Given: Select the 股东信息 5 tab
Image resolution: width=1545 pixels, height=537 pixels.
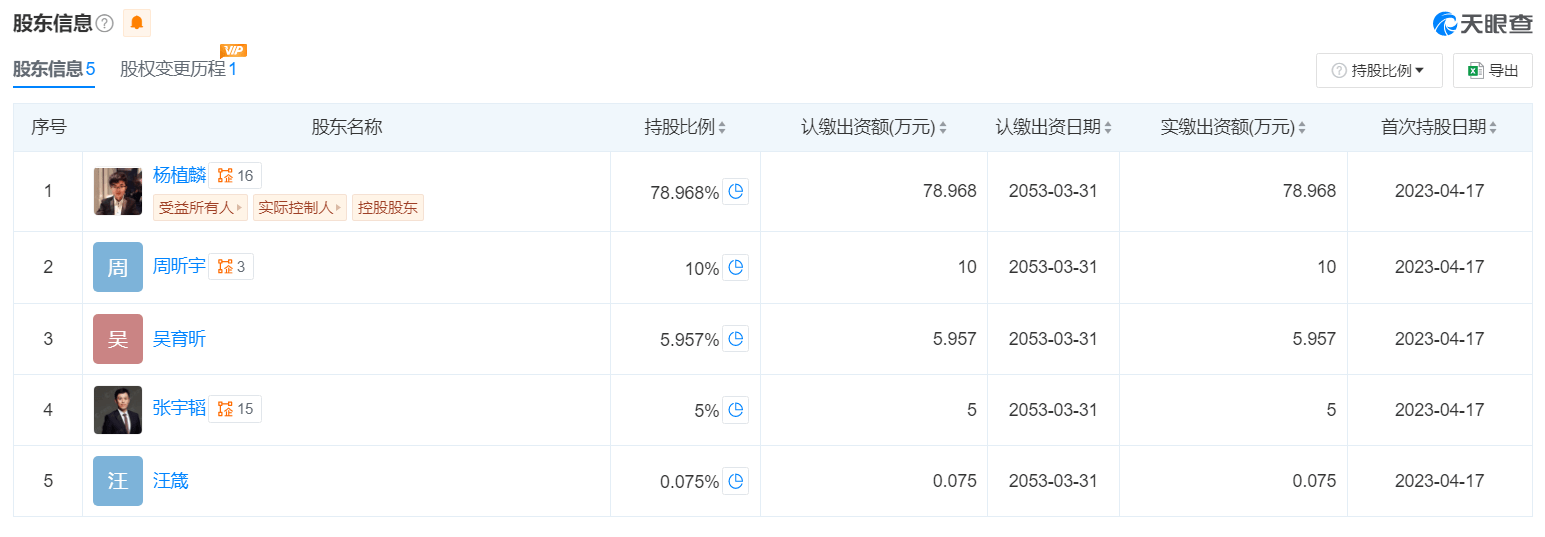Looking at the screenshot, I should coord(54,69).
